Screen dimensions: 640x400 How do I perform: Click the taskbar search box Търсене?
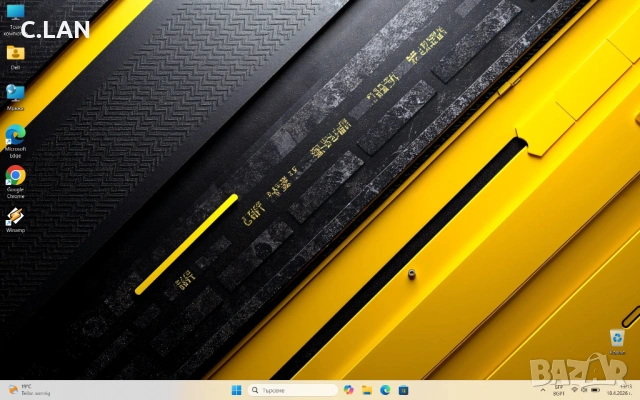(x=292, y=390)
